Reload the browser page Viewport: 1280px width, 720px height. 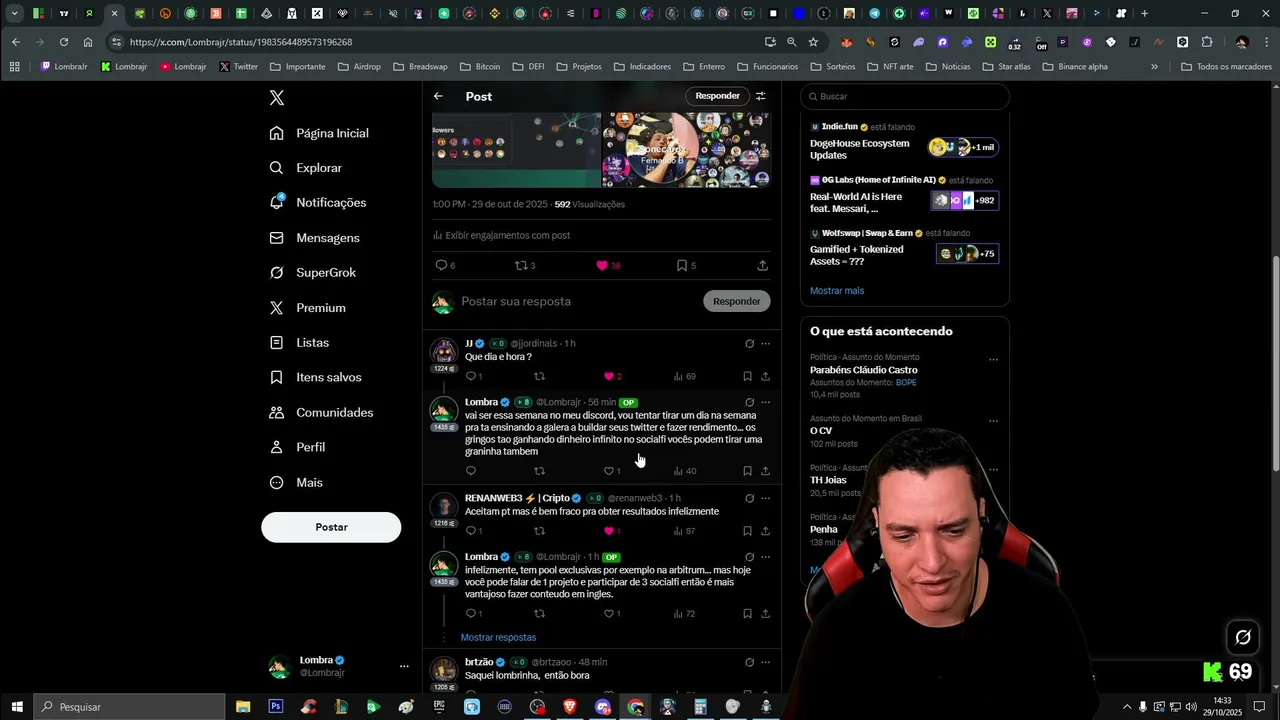coord(64,42)
